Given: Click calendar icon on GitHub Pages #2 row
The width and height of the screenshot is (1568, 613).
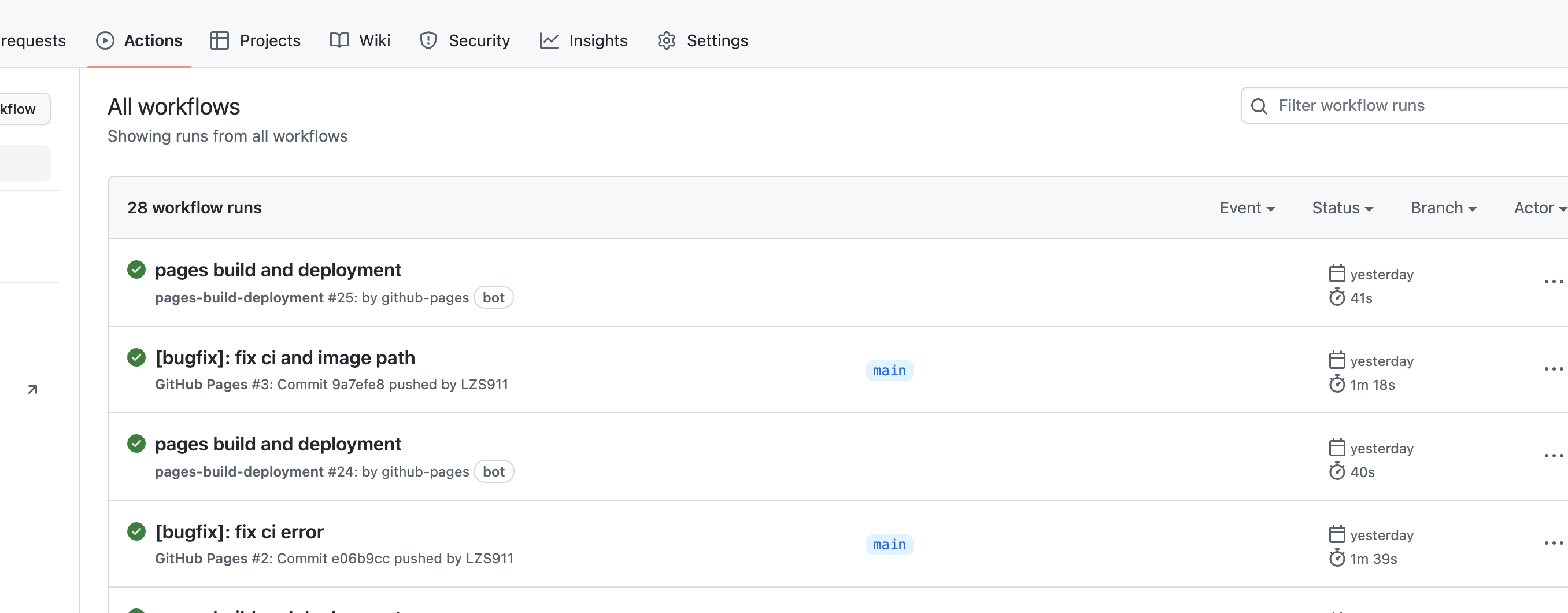Looking at the screenshot, I should pos(1337,534).
